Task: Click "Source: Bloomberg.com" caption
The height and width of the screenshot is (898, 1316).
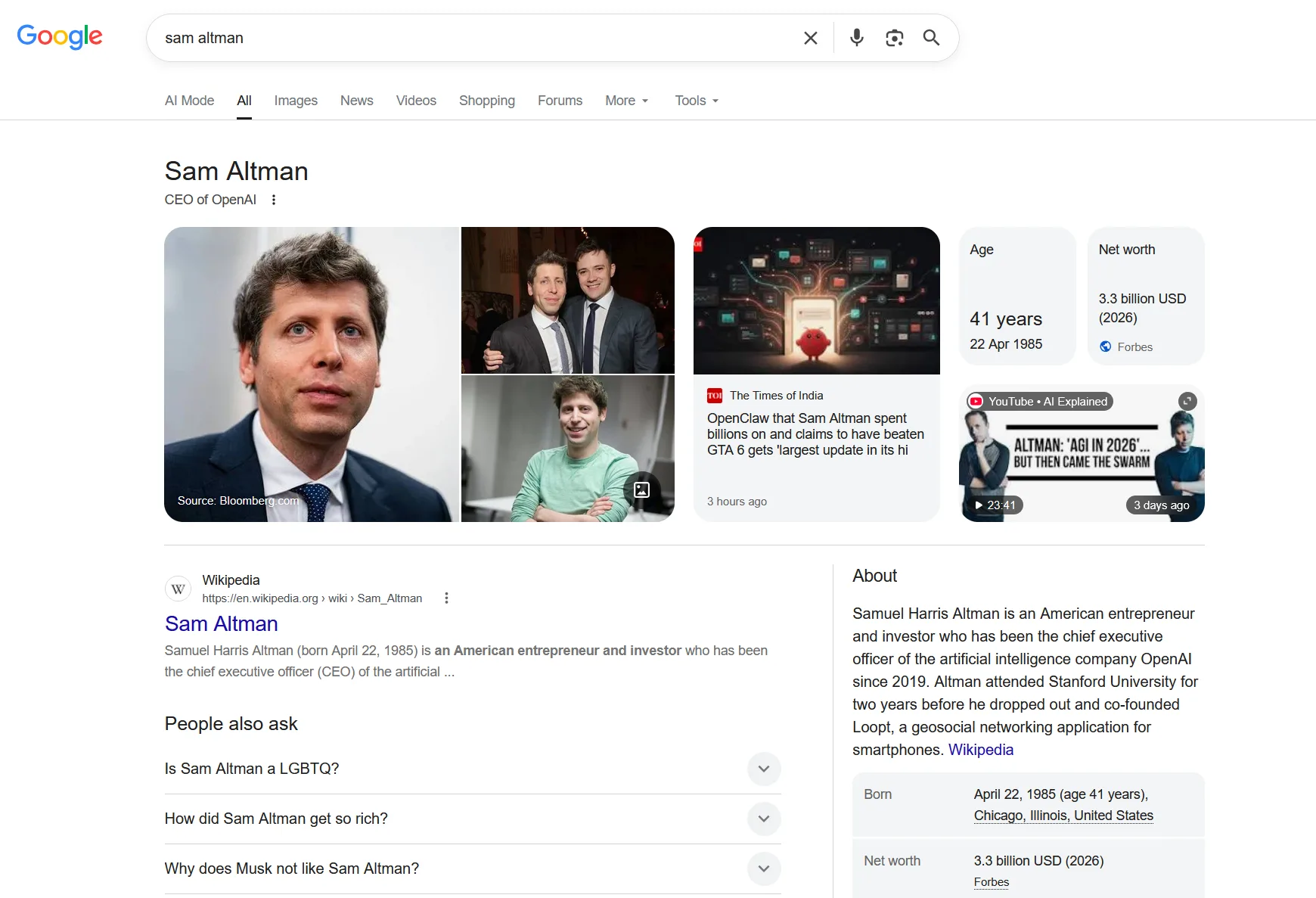Action: (238, 501)
